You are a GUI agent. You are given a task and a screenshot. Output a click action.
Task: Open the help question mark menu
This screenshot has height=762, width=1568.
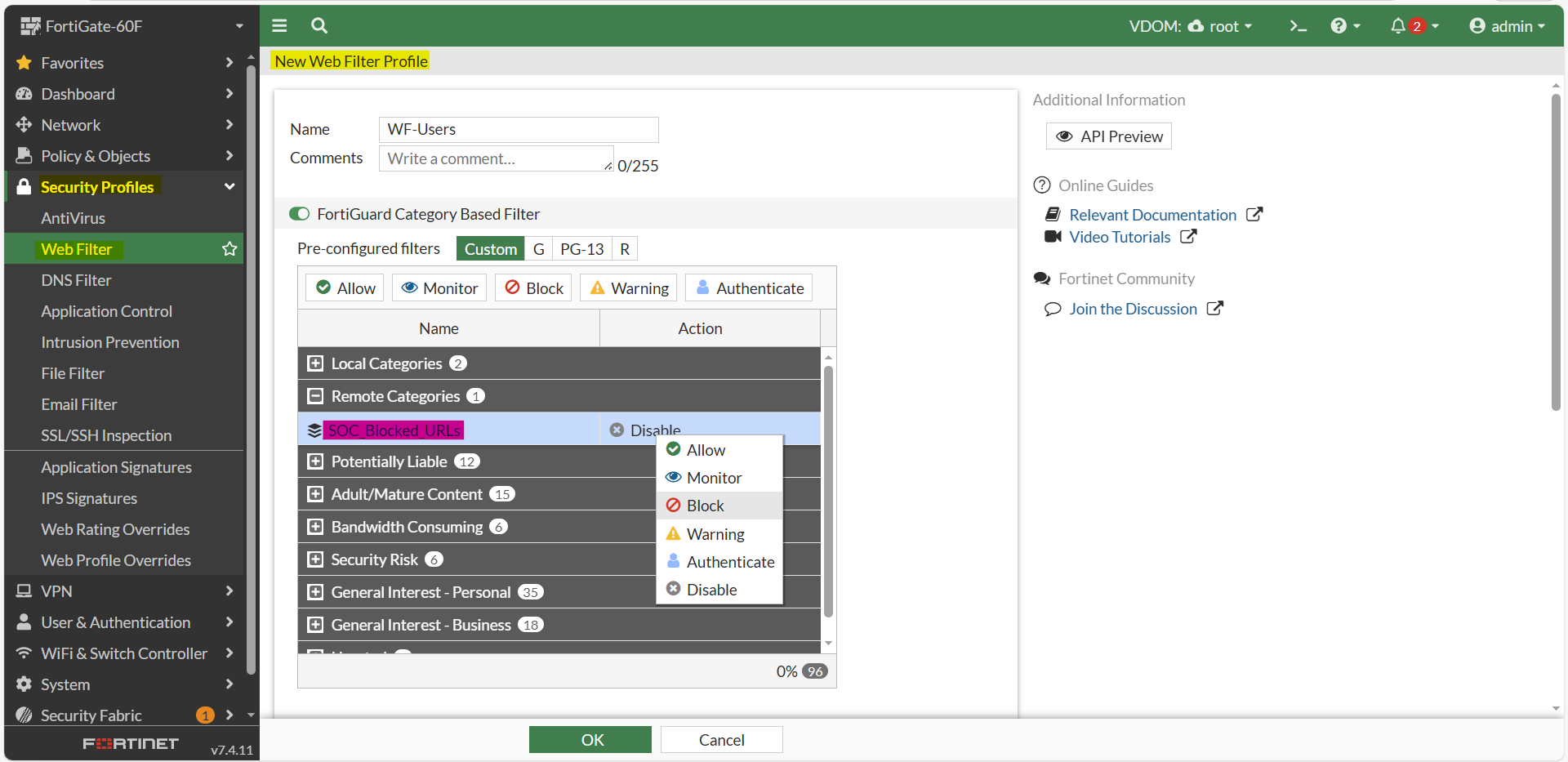[x=1345, y=26]
